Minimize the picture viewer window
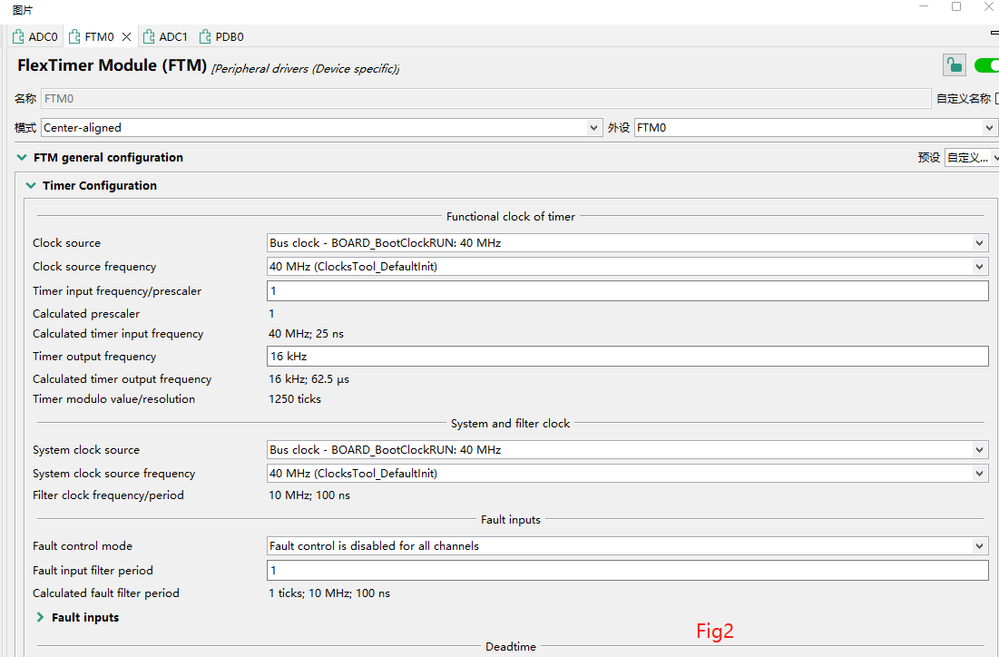This screenshot has width=999, height=657. (x=923, y=7)
